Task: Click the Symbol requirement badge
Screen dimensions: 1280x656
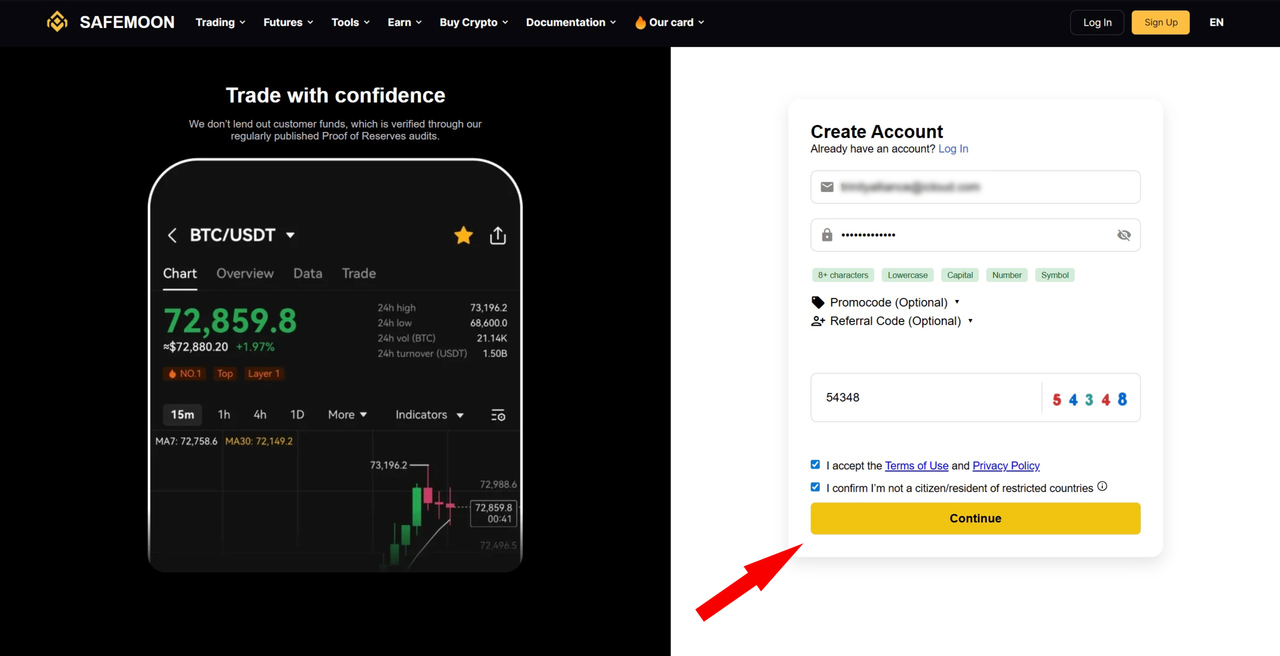Action: 1055,275
